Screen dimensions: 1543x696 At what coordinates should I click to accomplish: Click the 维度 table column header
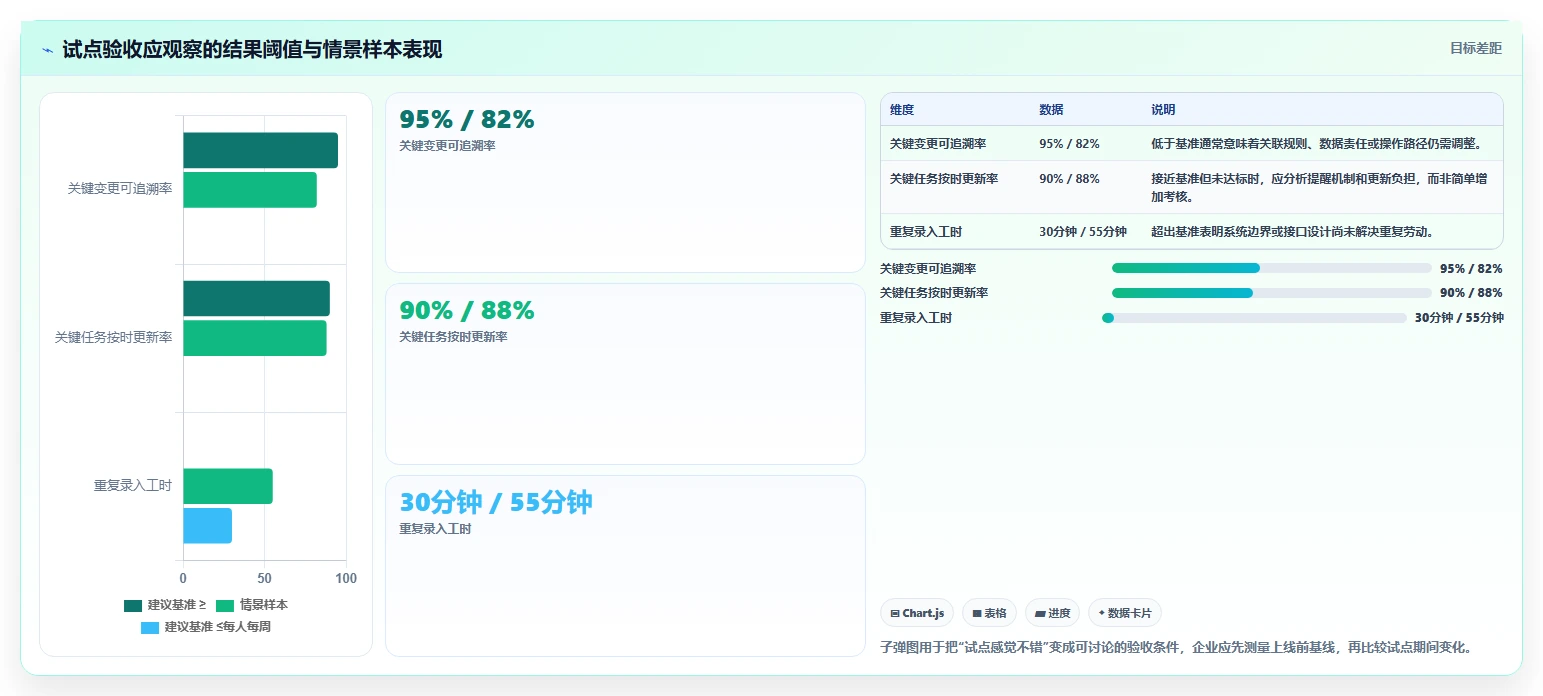tap(902, 110)
